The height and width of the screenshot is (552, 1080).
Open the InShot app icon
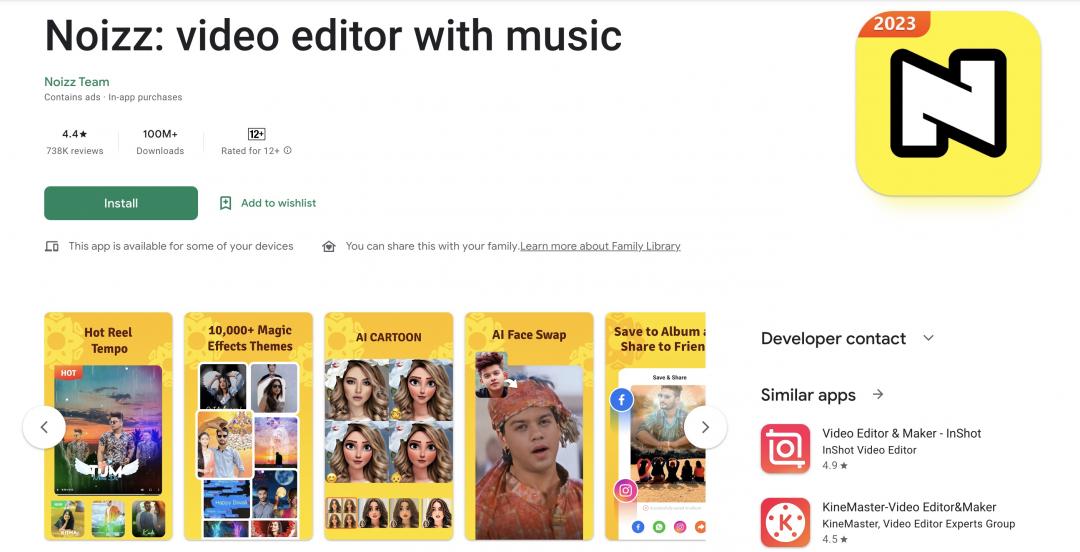[785, 448]
